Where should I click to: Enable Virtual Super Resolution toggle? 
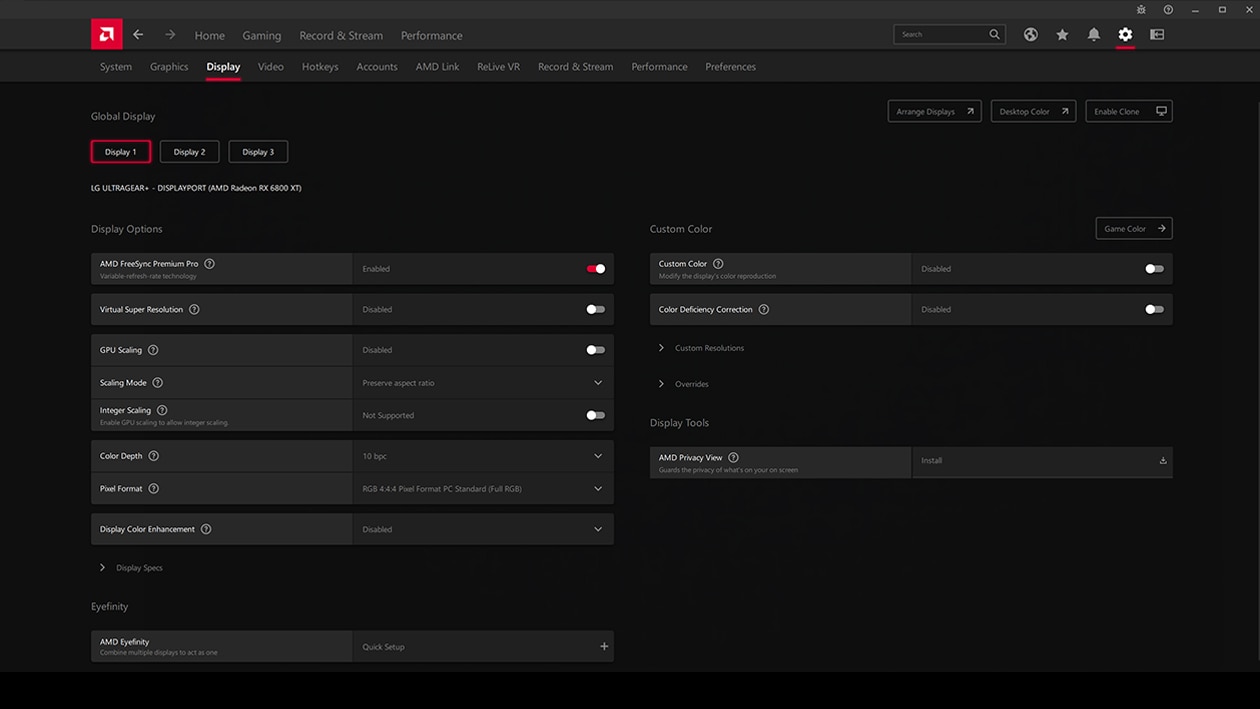[x=596, y=309]
